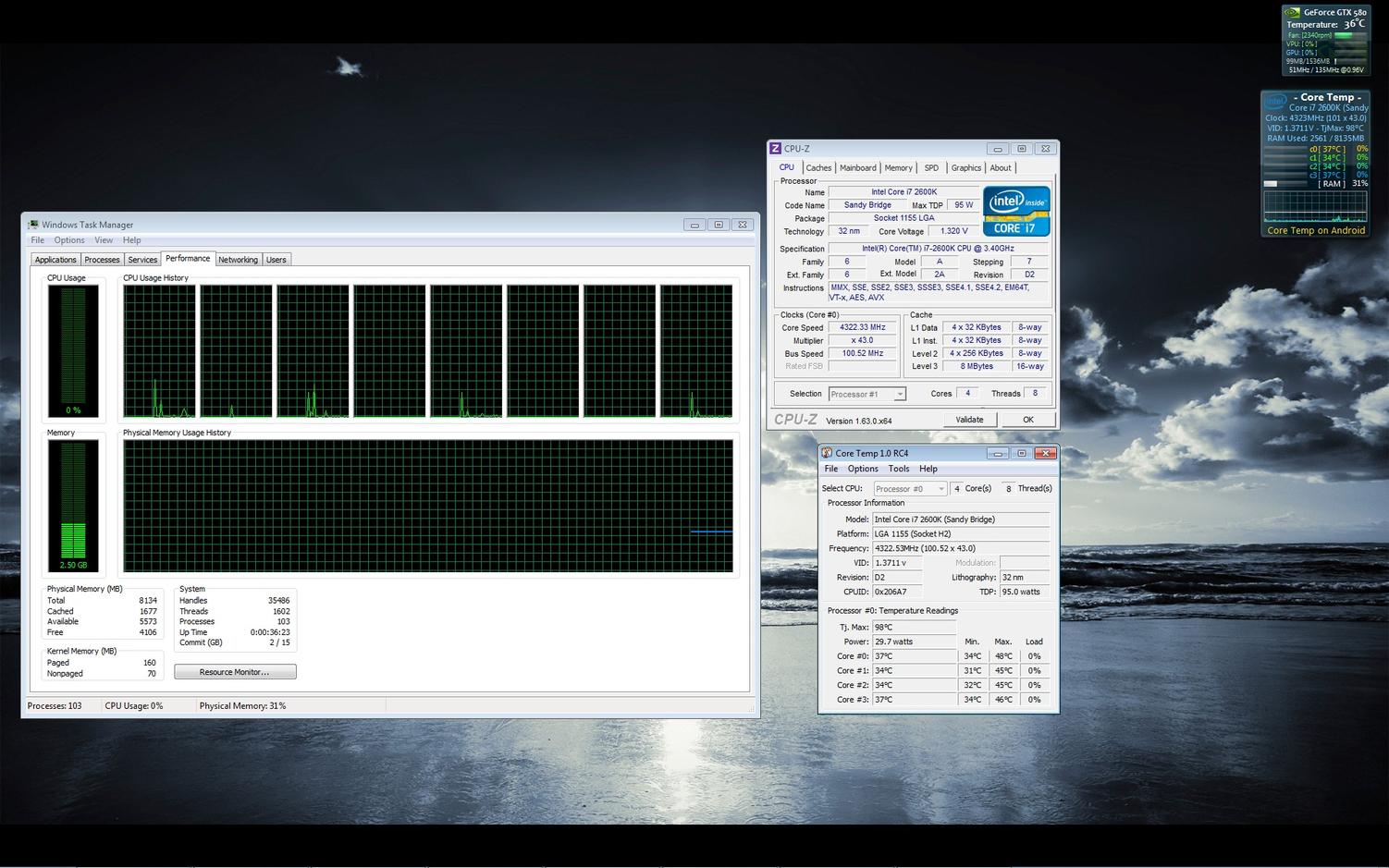Click Platform field LGA 1155 (Socket H2)
1389x868 pixels.
pyautogui.click(x=961, y=533)
